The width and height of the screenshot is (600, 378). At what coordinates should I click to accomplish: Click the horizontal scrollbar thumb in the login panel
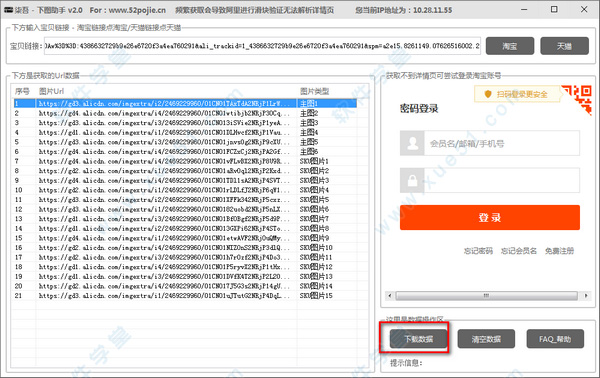486,296
